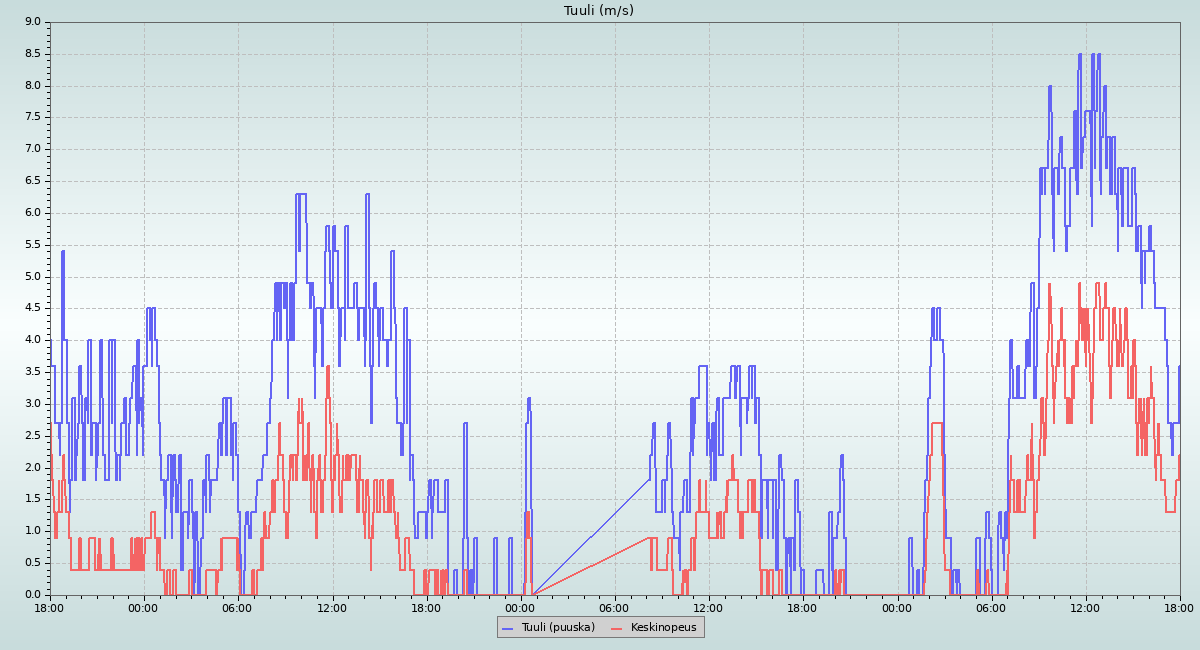The width and height of the screenshot is (1200, 650).
Task: Click the 4.5 y-axis tick label
Action: (x=33, y=308)
